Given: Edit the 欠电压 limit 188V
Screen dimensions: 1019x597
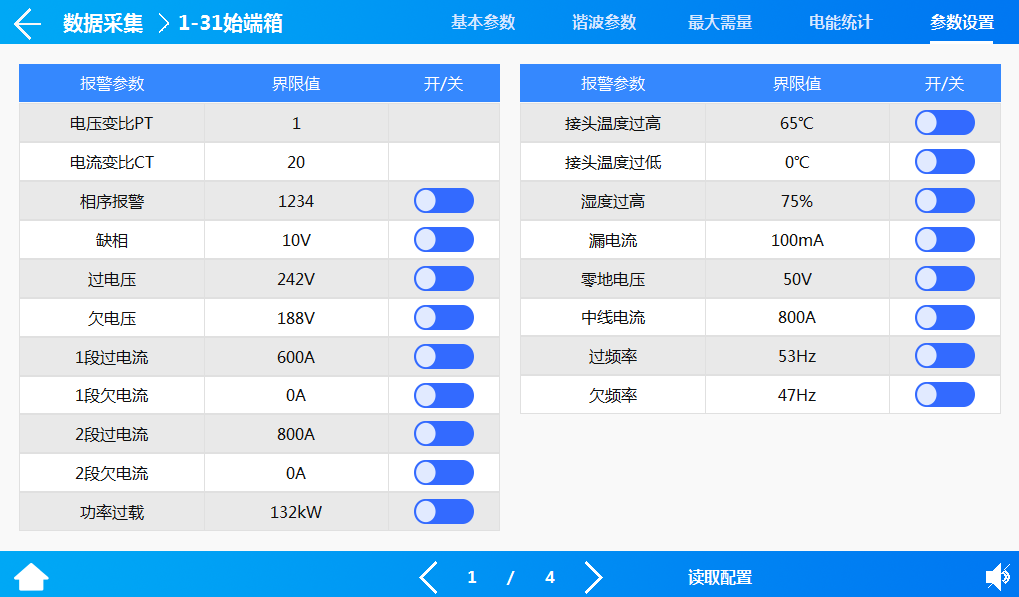Looking at the screenshot, I should click(296, 318).
